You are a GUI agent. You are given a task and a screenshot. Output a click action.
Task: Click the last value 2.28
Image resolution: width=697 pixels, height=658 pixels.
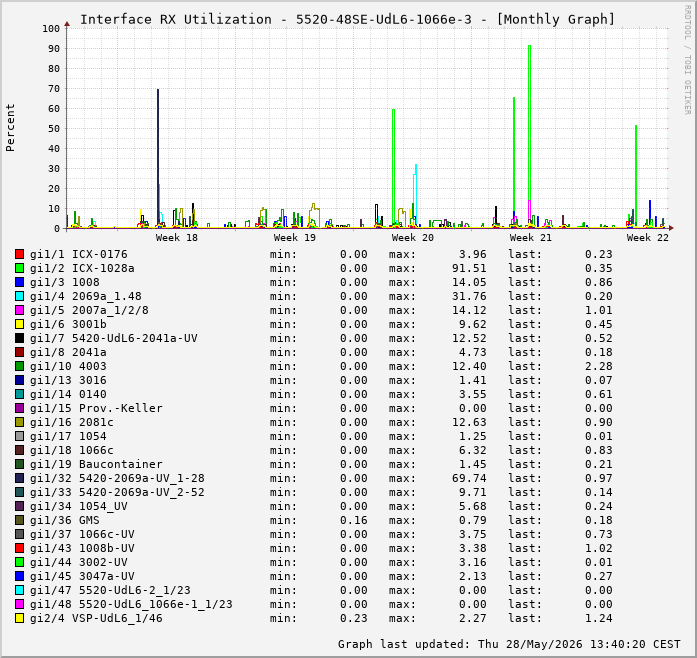coord(599,366)
